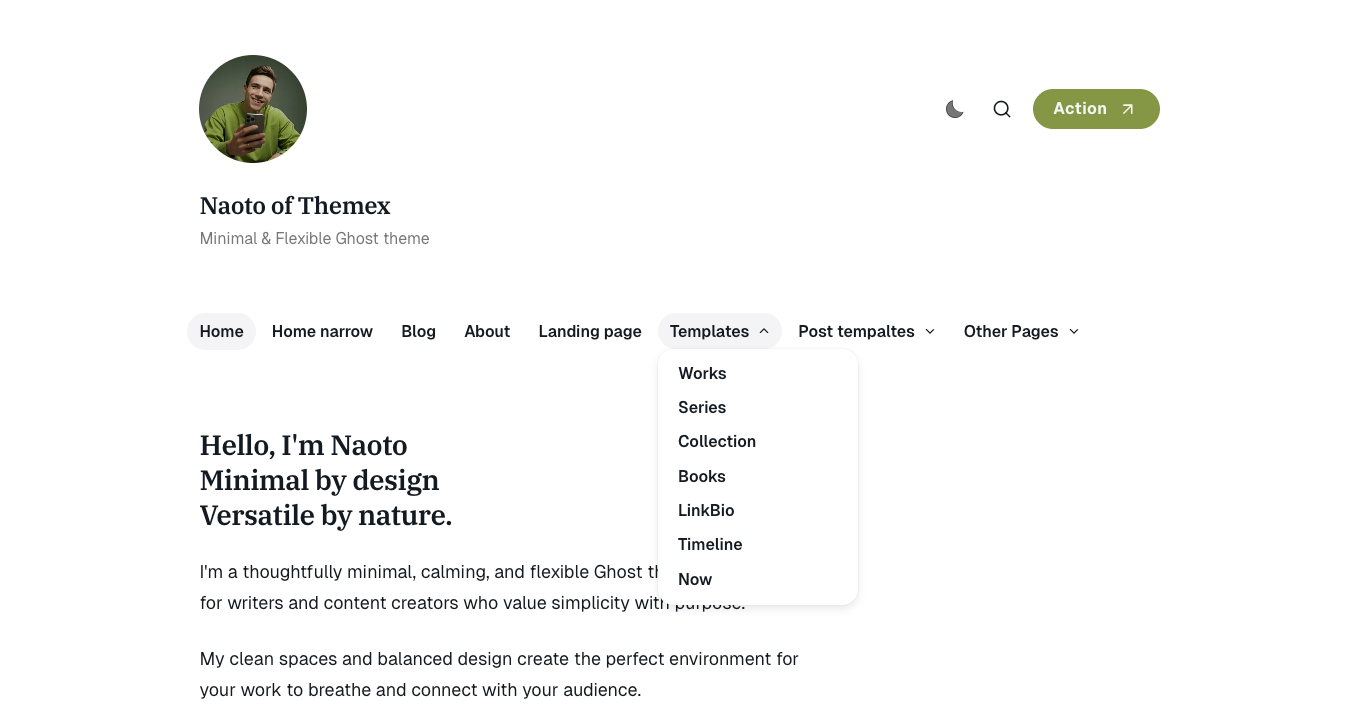1371x722 pixels.
Task: Open the Landing page link
Action: pyautogui.click(x=590, y=331)
